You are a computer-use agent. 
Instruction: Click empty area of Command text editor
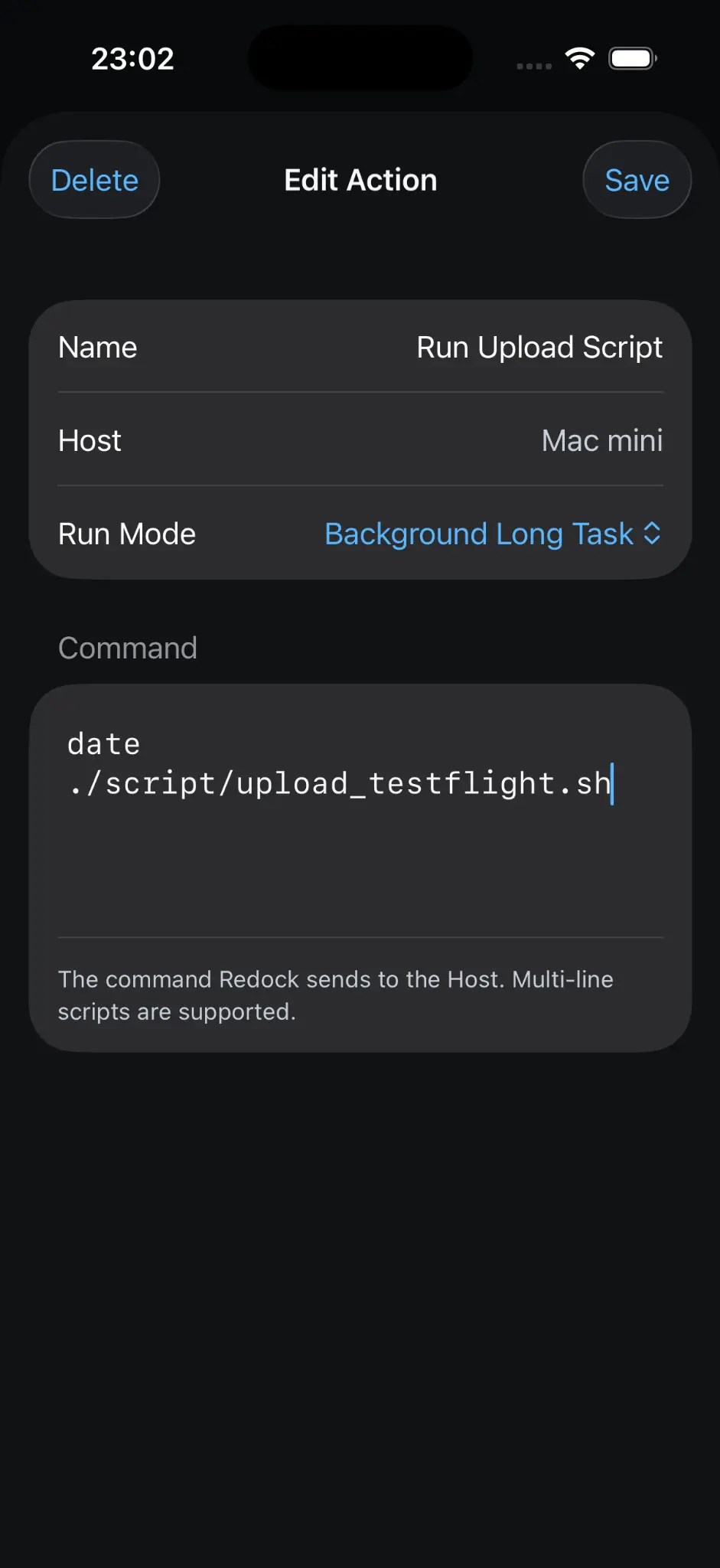pyautogui.click(x=360, y=873)
